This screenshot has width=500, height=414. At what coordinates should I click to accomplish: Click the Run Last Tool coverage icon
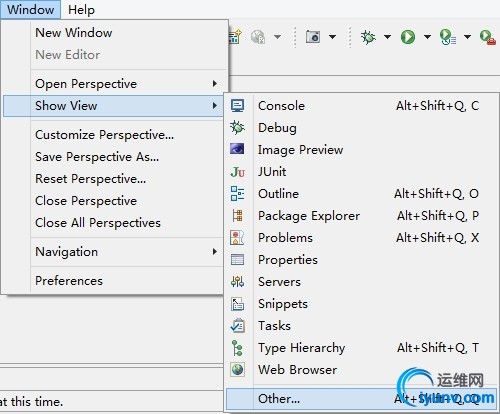coord(448,37)
